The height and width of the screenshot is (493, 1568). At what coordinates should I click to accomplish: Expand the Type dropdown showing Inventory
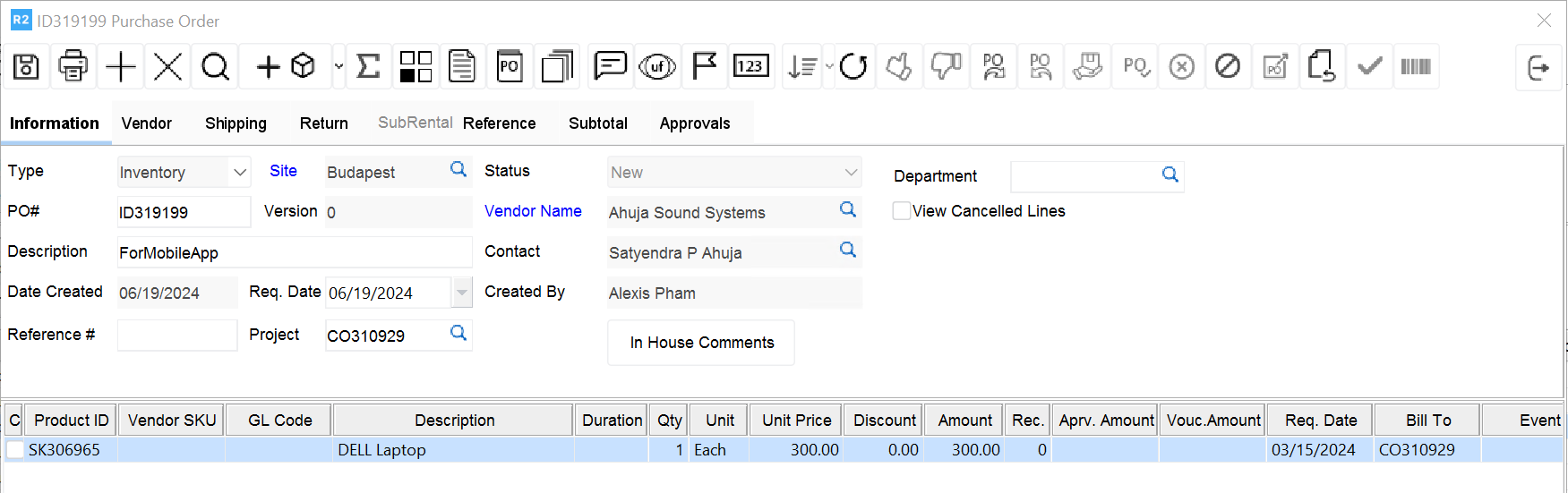point(239,172)
